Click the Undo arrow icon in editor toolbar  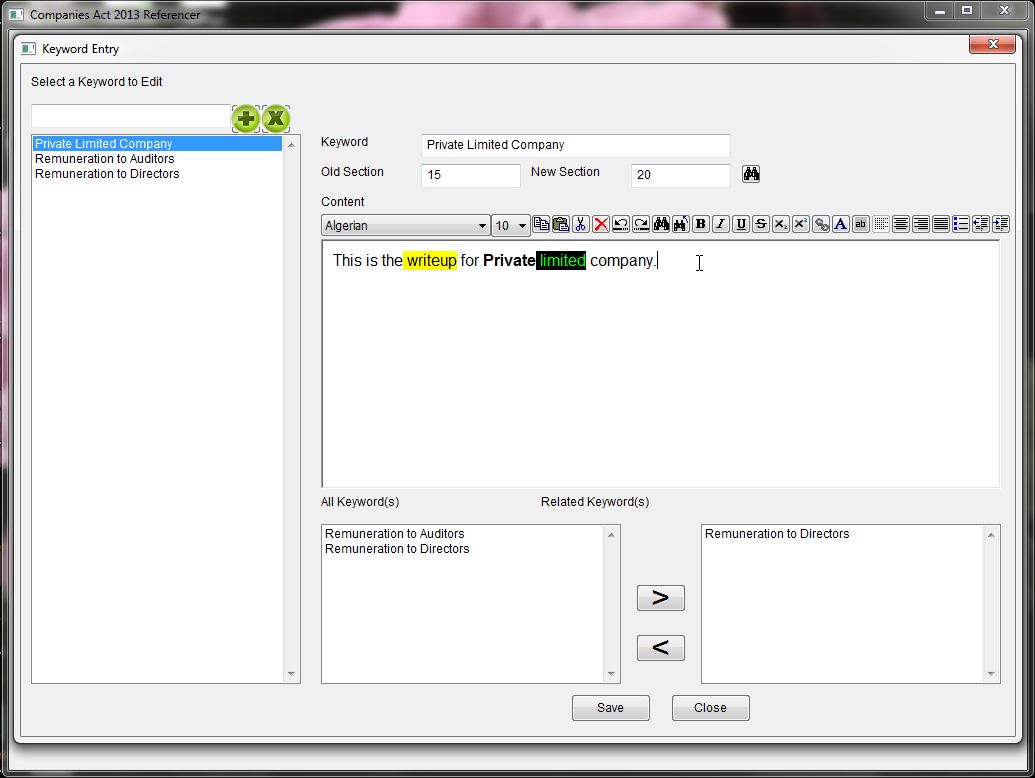click(x=621, y=225)
